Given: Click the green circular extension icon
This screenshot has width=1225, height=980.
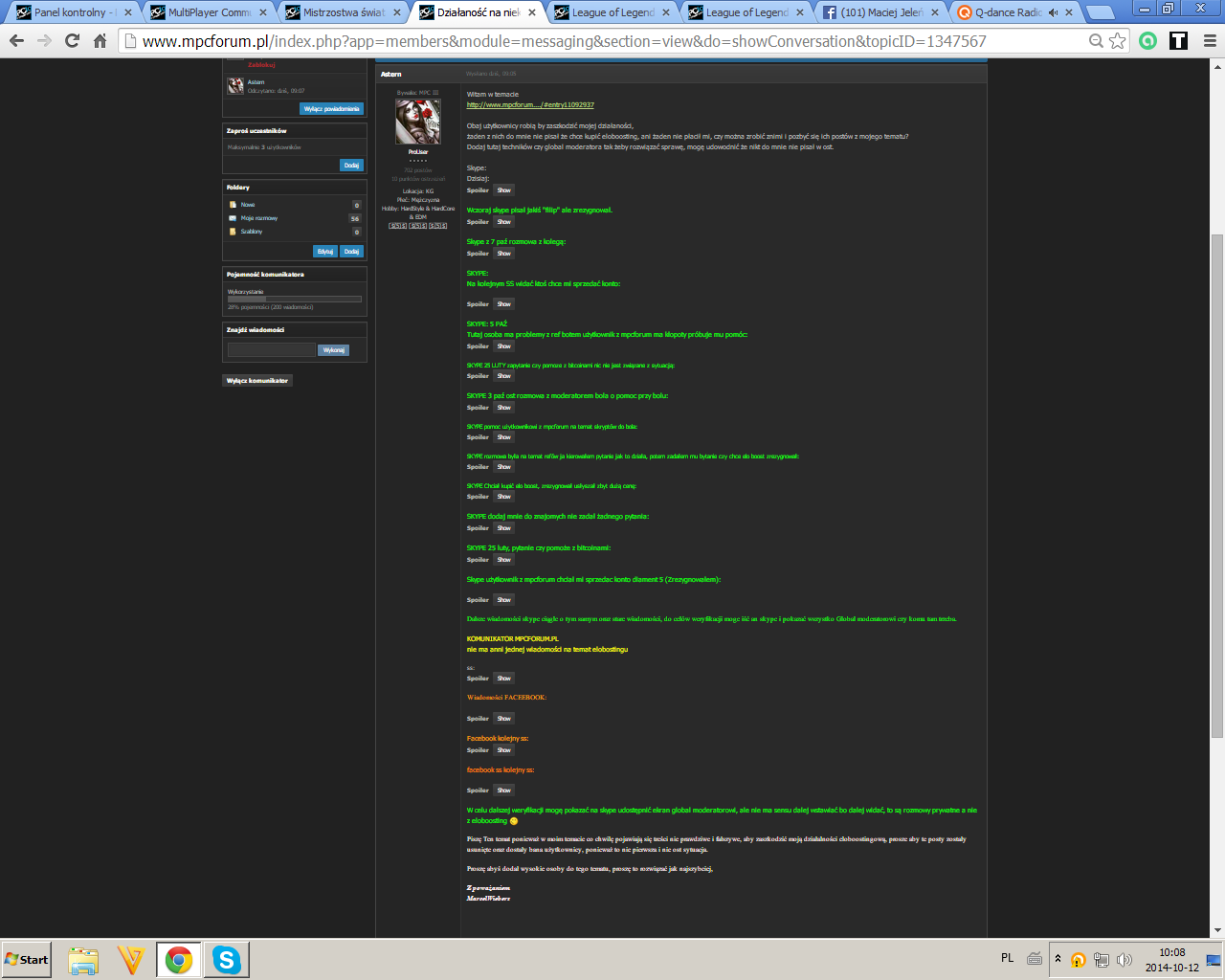Looking at the screenshot, I should (1148, 41).
